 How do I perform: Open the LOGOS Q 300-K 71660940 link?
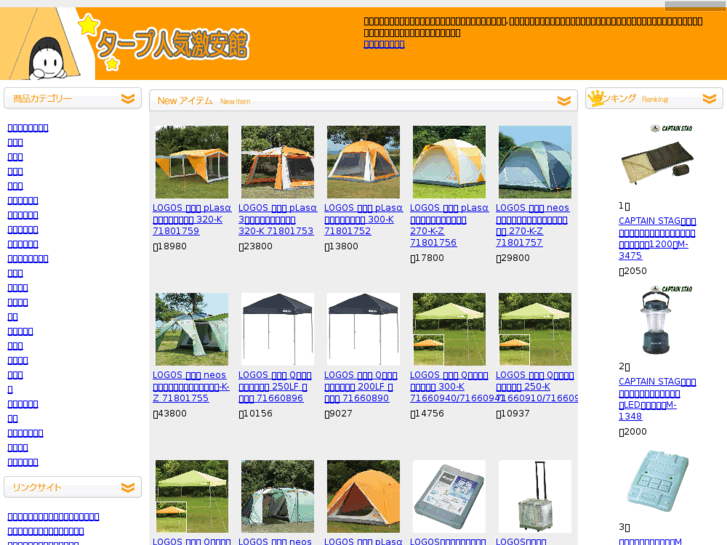point(452,386)
